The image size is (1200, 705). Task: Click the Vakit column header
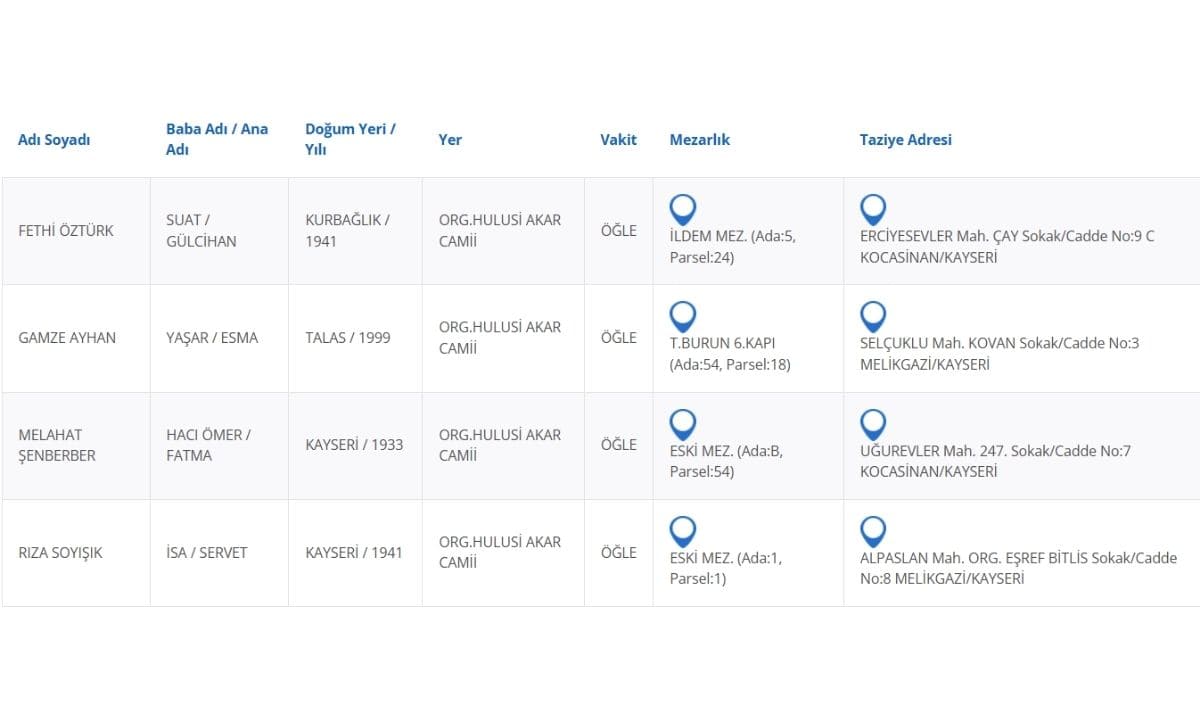click(618, 140)
